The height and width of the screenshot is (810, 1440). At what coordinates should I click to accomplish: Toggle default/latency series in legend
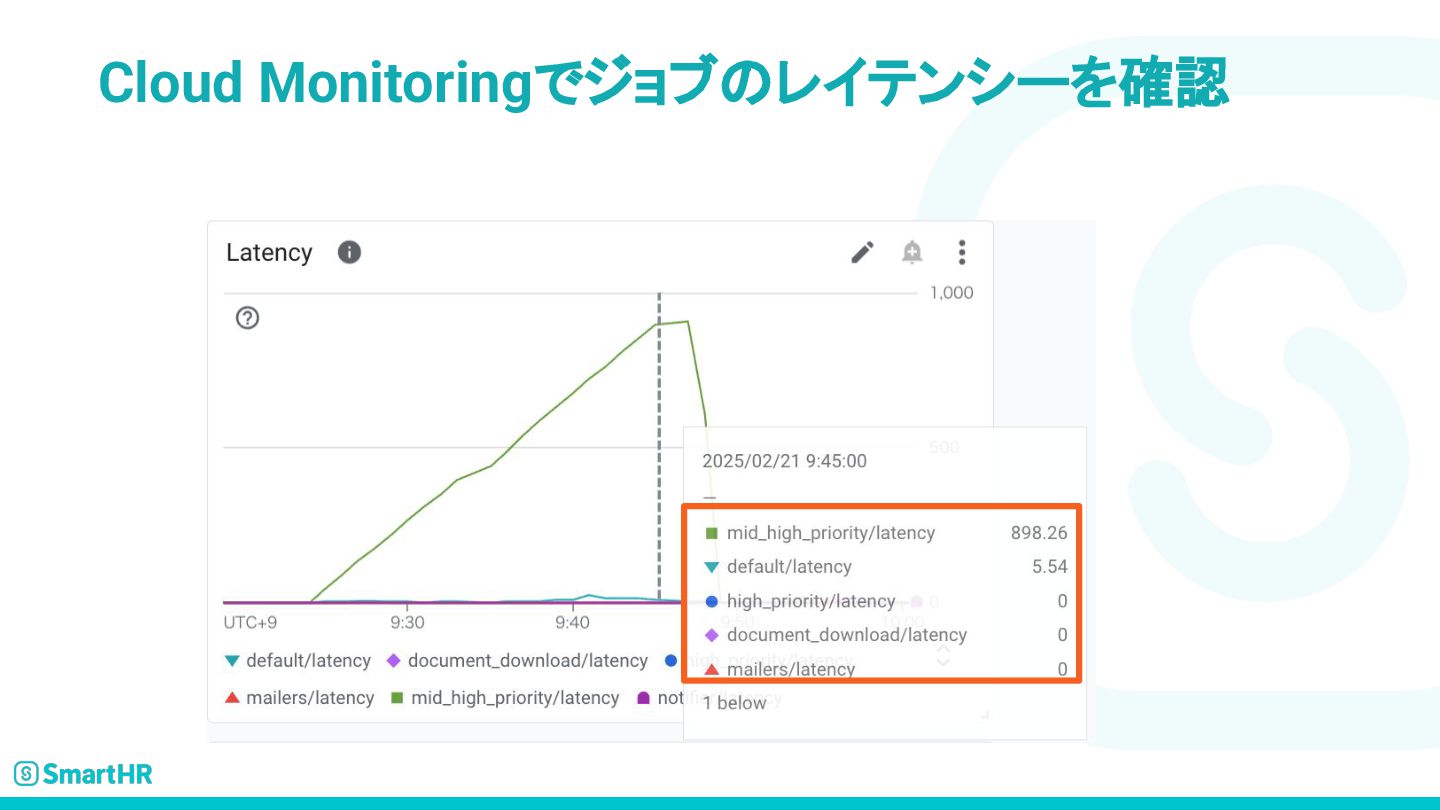click(x=298, y=661)
